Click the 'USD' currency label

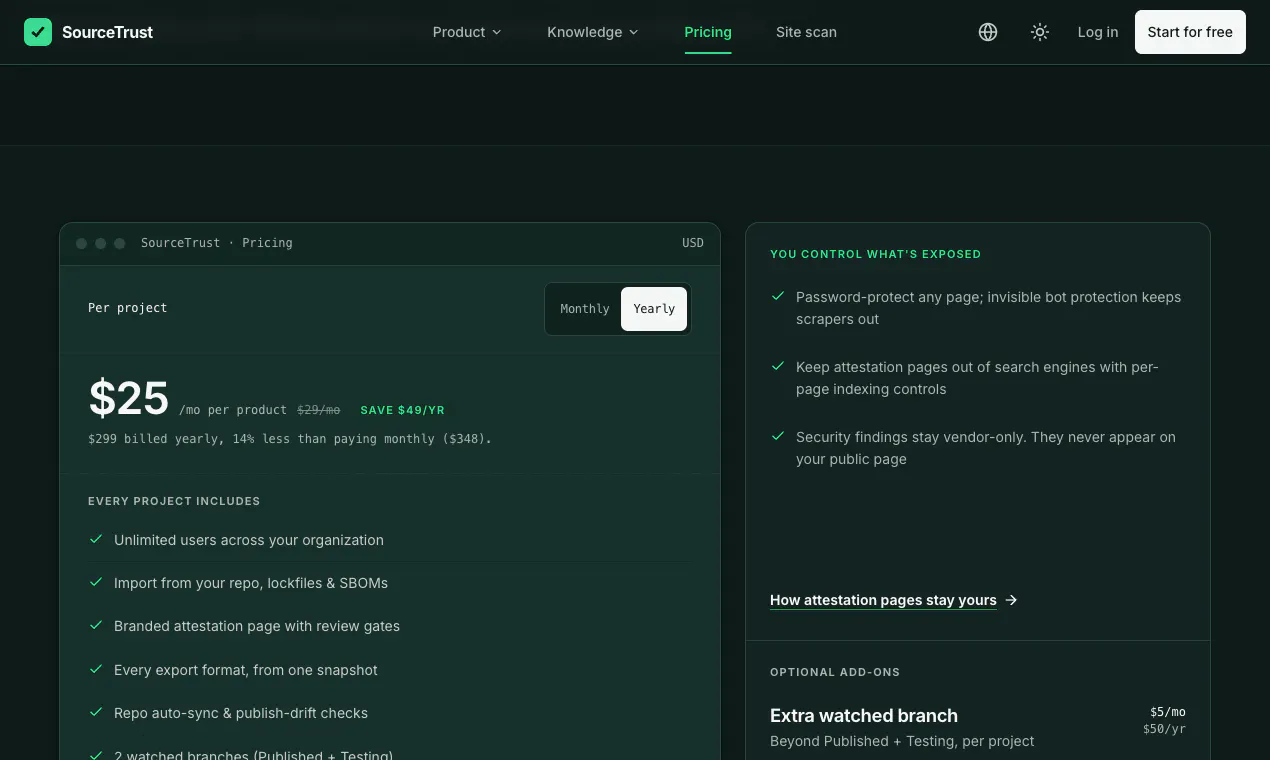693,243
